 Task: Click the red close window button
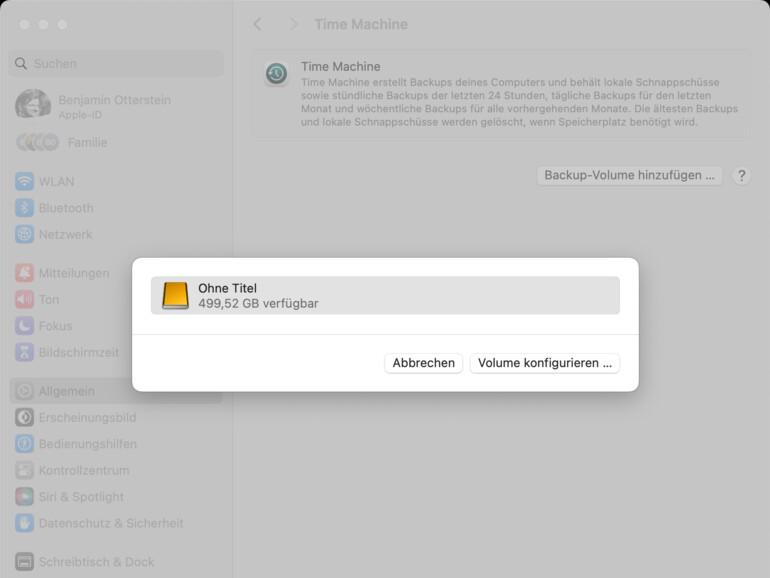point(25,24)
